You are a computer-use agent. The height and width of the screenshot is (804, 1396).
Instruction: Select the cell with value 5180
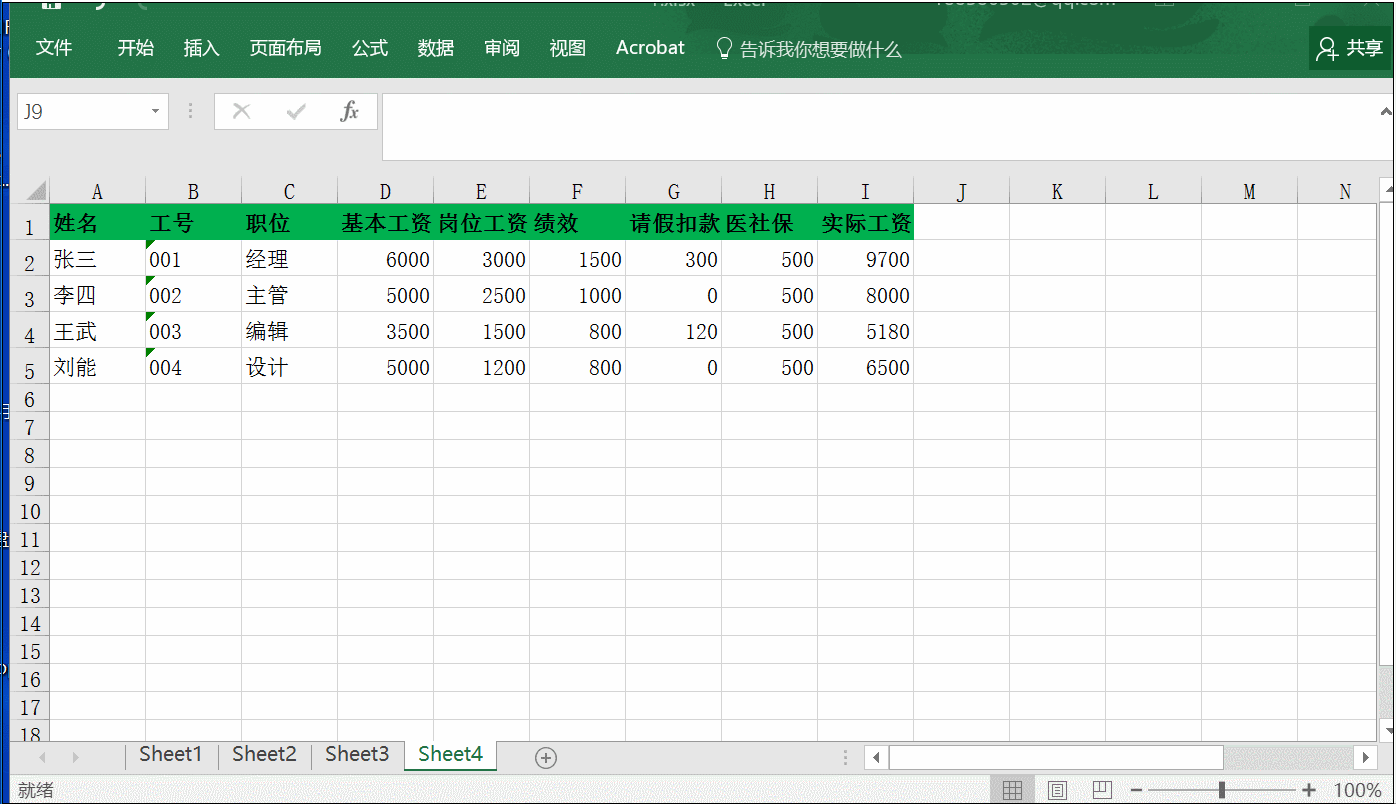865,331
